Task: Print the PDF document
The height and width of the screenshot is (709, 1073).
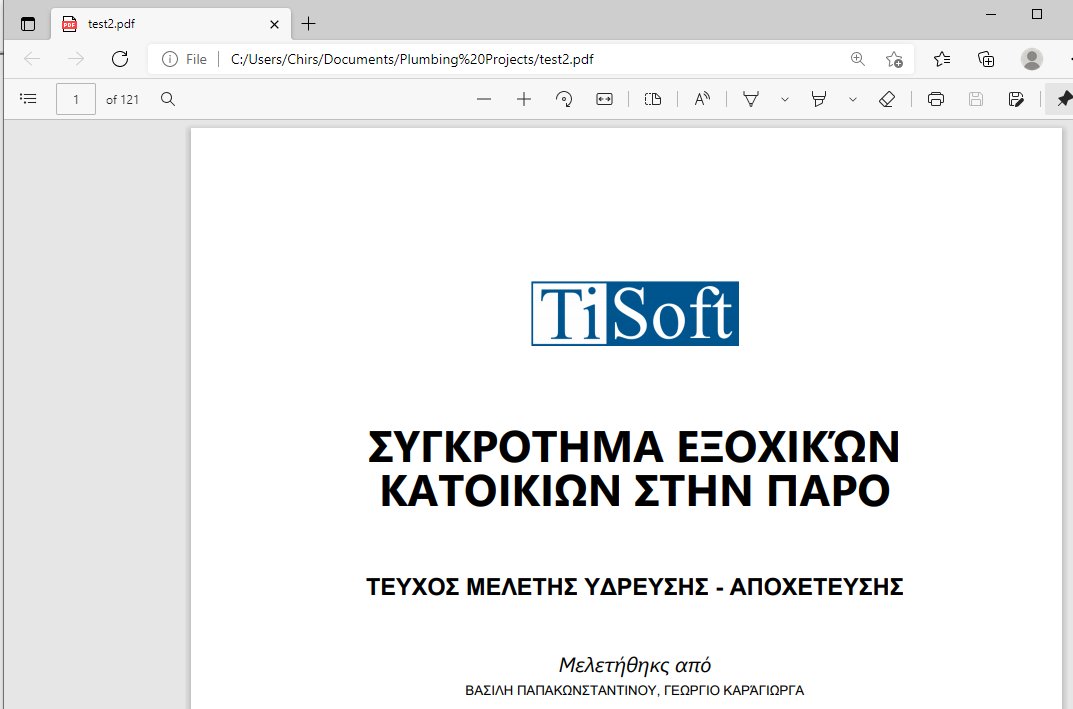Action: pyautogui.click(x=935, y=98)
